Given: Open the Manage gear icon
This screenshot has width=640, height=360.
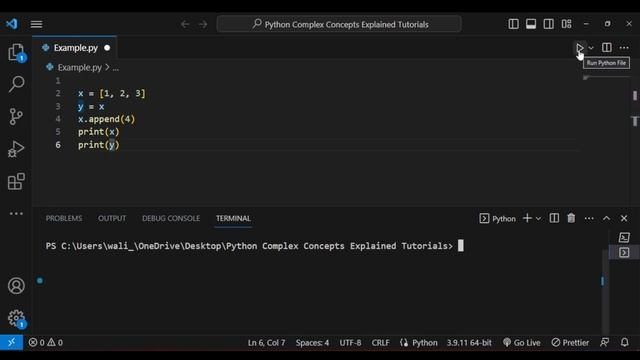Looking at the screenshot, I should click(x=16, y=318).
